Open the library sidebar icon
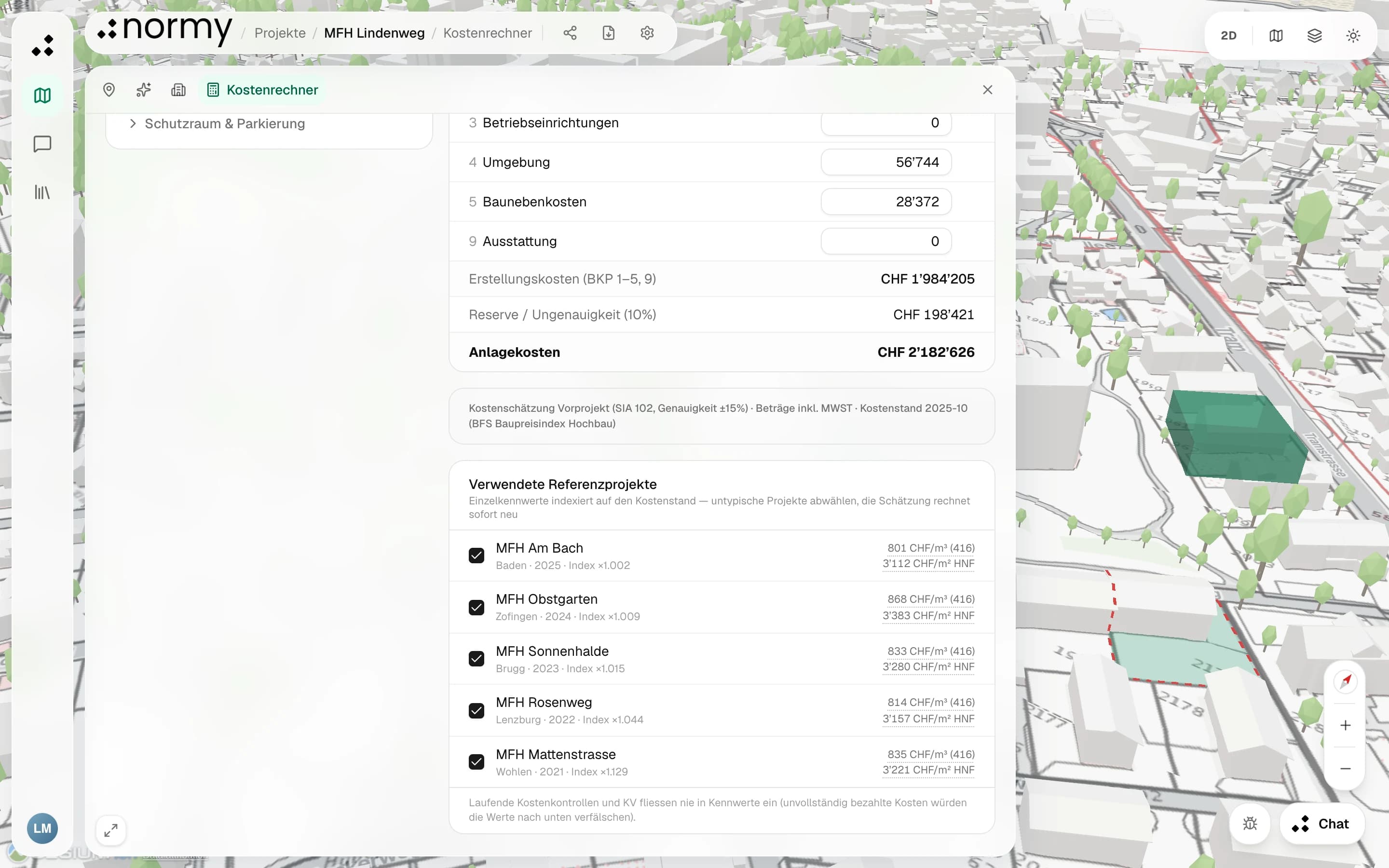The image size is (1389, 868). pyautogui.click(x=42, y=192)
